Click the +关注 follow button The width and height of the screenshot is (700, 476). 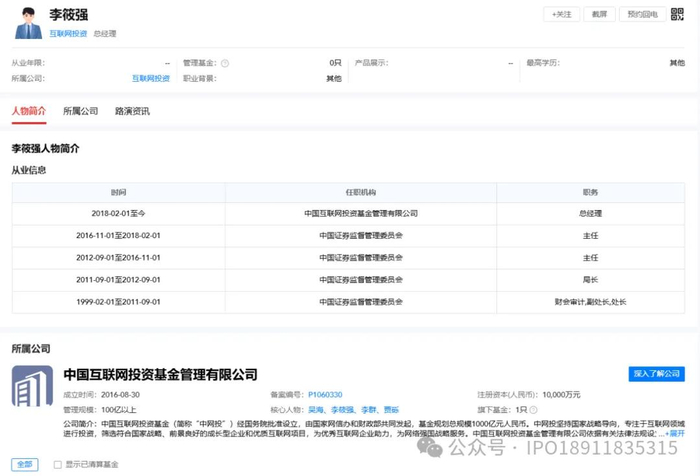pos(561,14)
